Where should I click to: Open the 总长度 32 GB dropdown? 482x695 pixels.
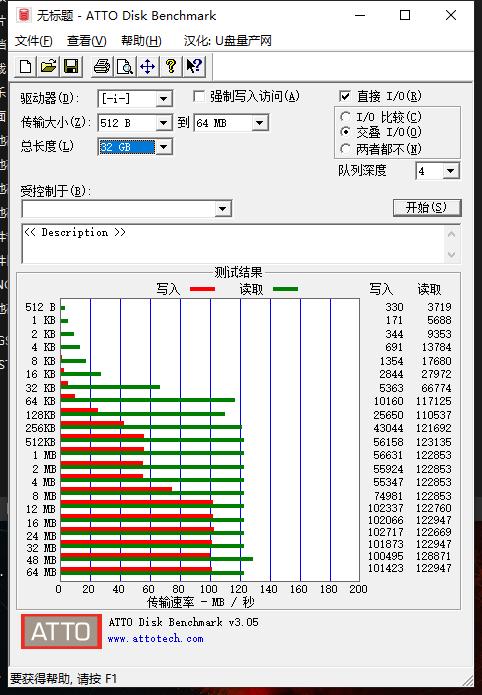click(164, 147)
